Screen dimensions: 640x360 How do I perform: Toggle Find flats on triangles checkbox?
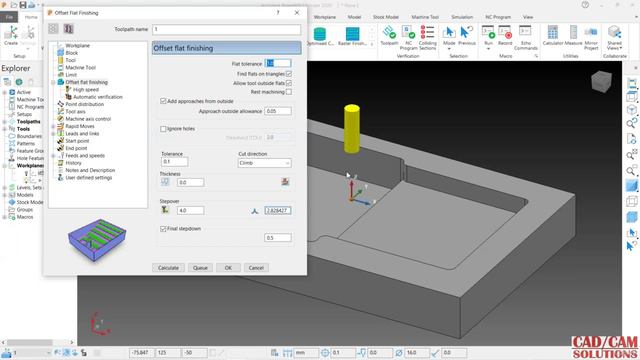(289, 74)
